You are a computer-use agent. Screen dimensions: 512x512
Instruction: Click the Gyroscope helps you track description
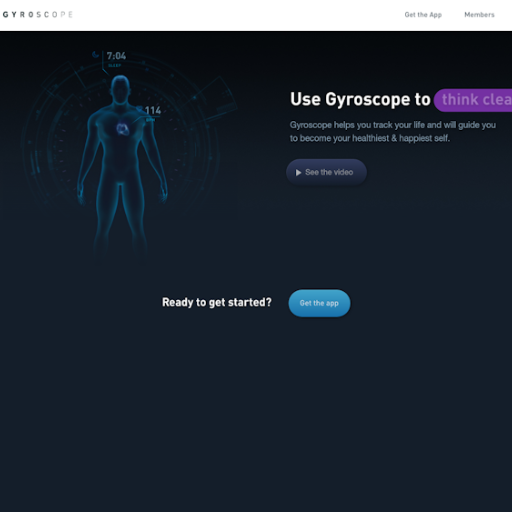point(393,131)
